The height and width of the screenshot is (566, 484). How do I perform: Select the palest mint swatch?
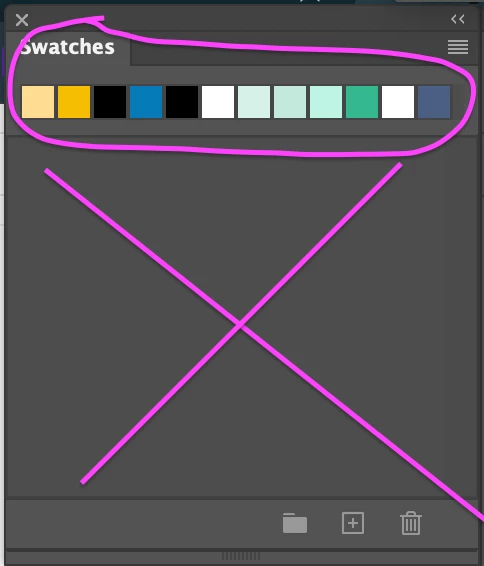pos(254,102)
